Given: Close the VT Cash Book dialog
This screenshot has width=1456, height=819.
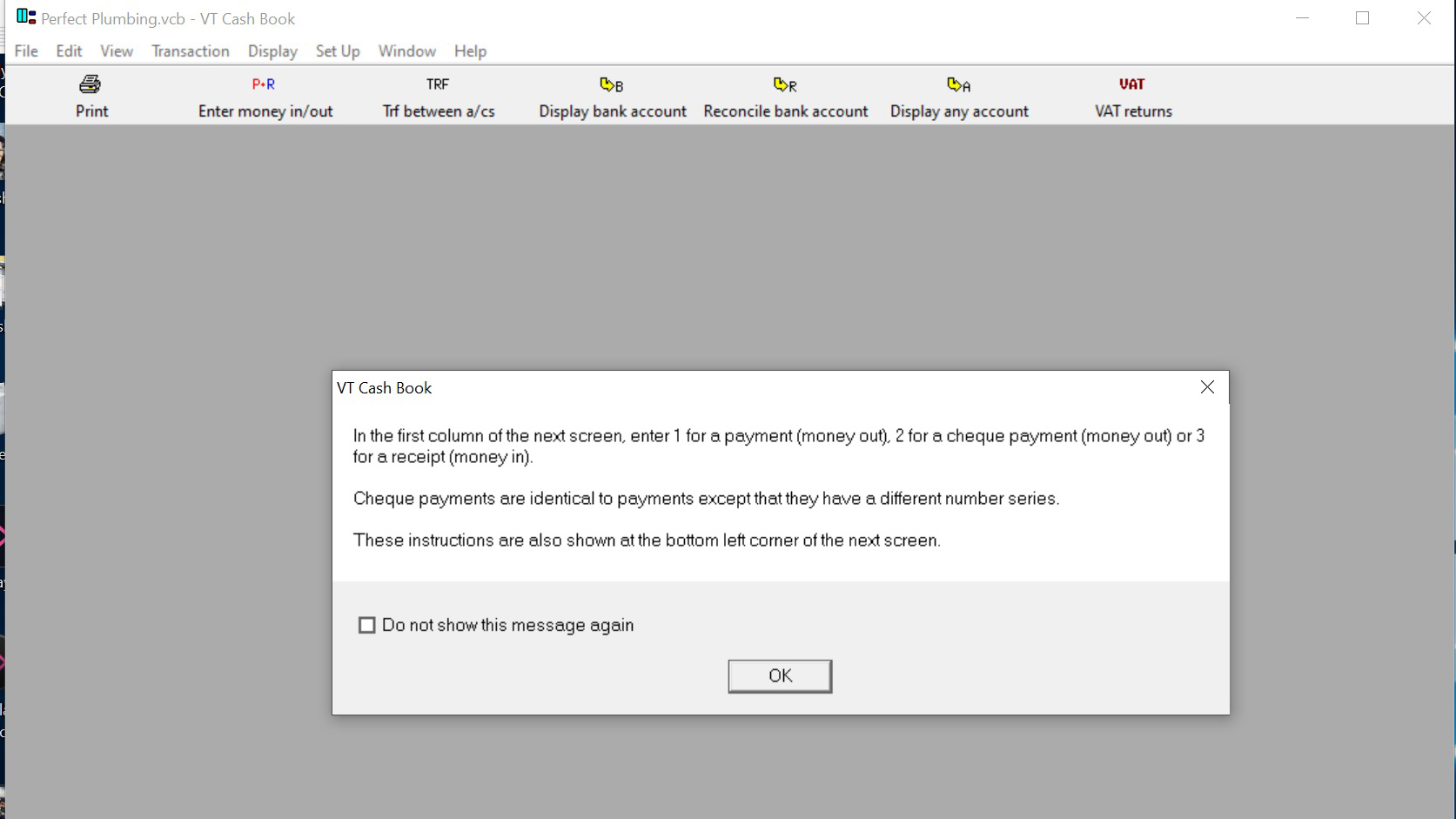Looking at the screenshot, I should [x=1207, y=387].
